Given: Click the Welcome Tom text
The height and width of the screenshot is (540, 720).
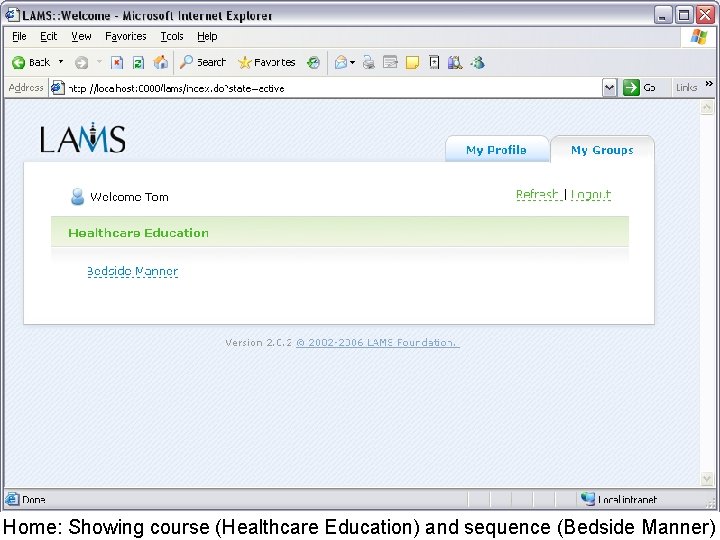Looking at the screenshot, I should tap(129, 197).
